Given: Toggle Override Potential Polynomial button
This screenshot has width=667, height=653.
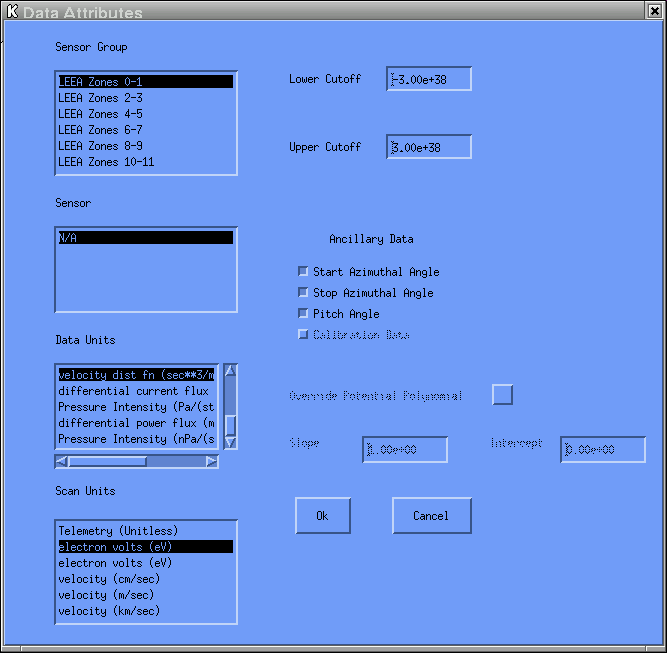Looking at the screenshot, I should coord(502,395).
